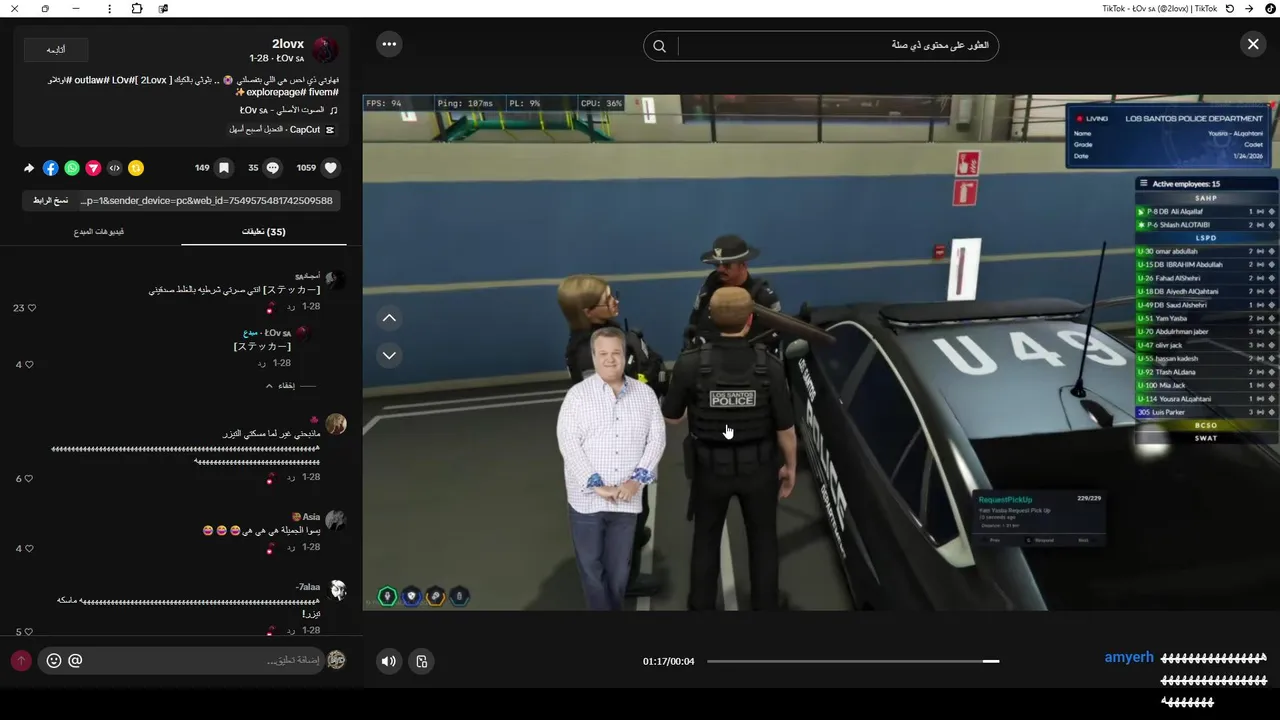Click the video frame to pause playback
Screen dimensions: 1280x720
point(820,352)
